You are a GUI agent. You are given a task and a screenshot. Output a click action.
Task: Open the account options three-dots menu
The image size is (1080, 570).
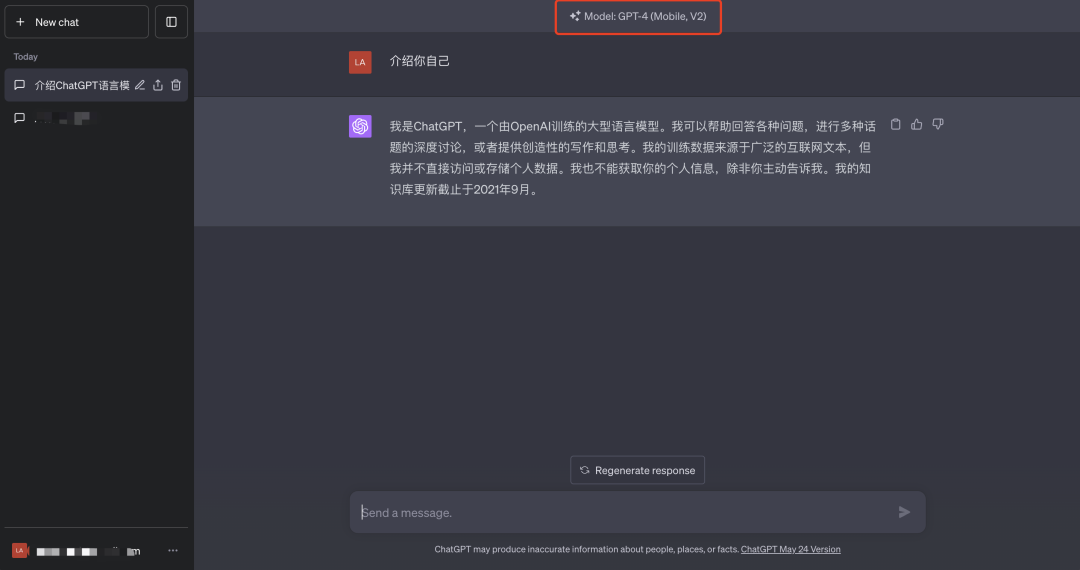173,551
